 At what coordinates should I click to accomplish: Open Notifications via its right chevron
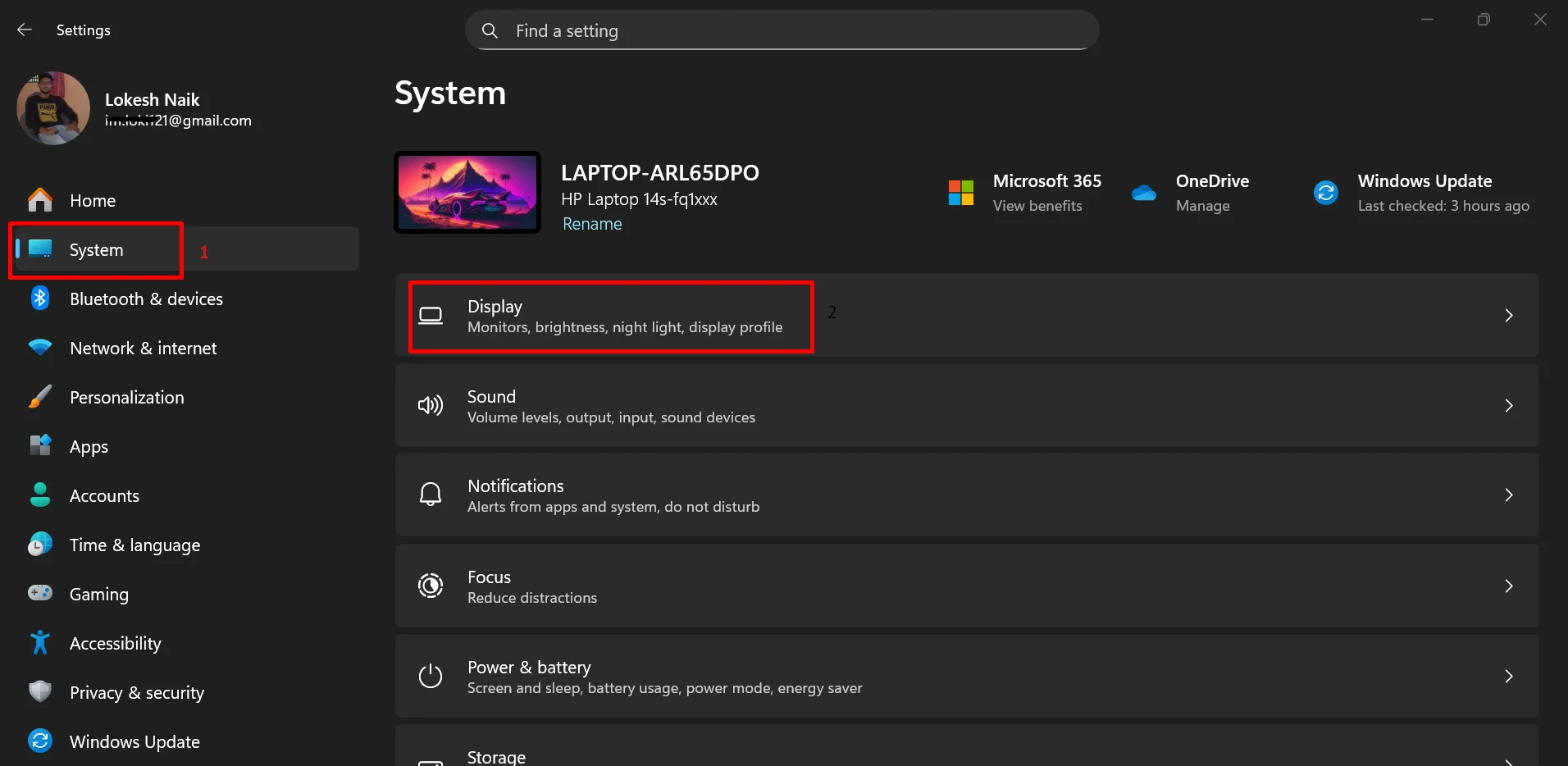1510,495
